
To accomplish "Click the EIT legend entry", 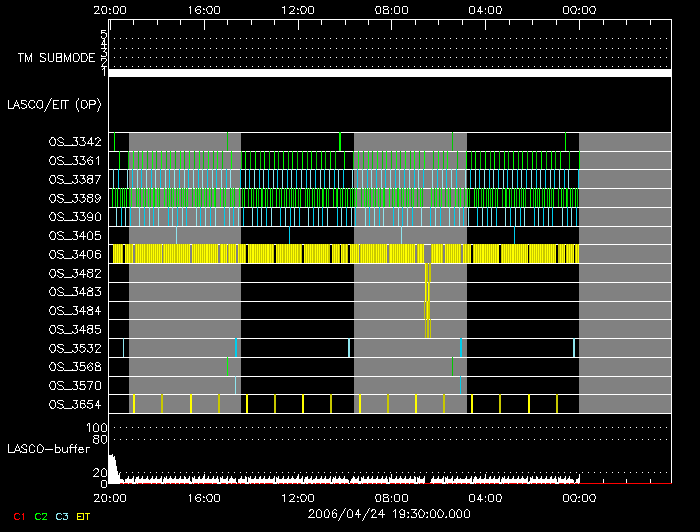I will [x=83, y=516].
